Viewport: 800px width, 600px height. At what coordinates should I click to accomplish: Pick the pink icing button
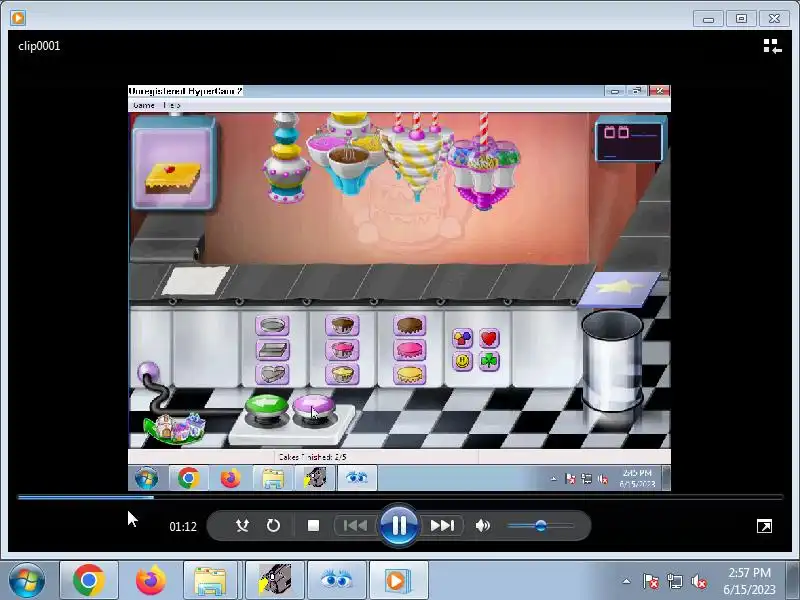[x=410, y=350]
